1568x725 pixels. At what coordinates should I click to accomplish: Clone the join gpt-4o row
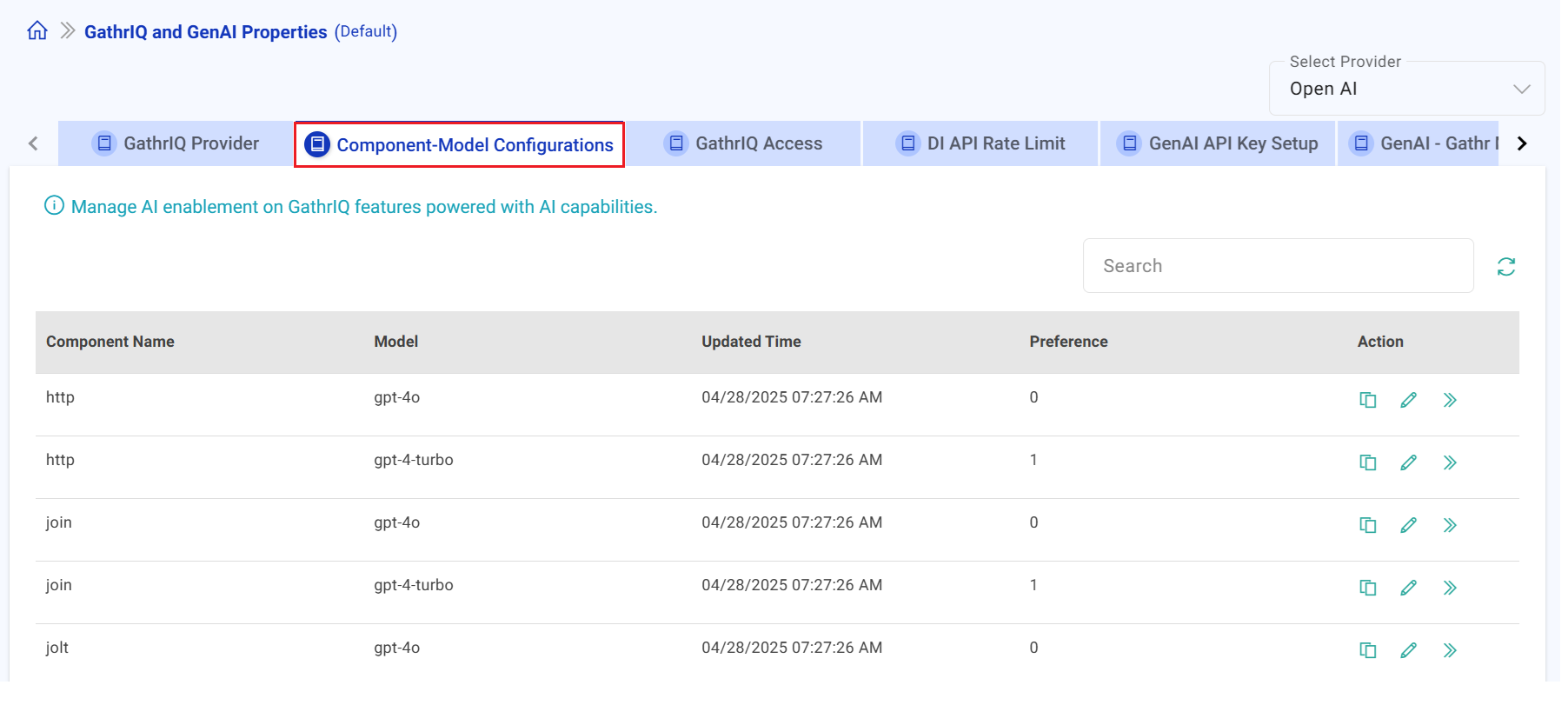tap(1367, 525)
